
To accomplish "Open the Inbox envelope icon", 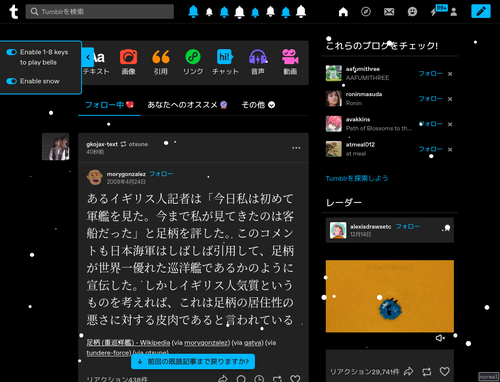I will tap(389, 12).
